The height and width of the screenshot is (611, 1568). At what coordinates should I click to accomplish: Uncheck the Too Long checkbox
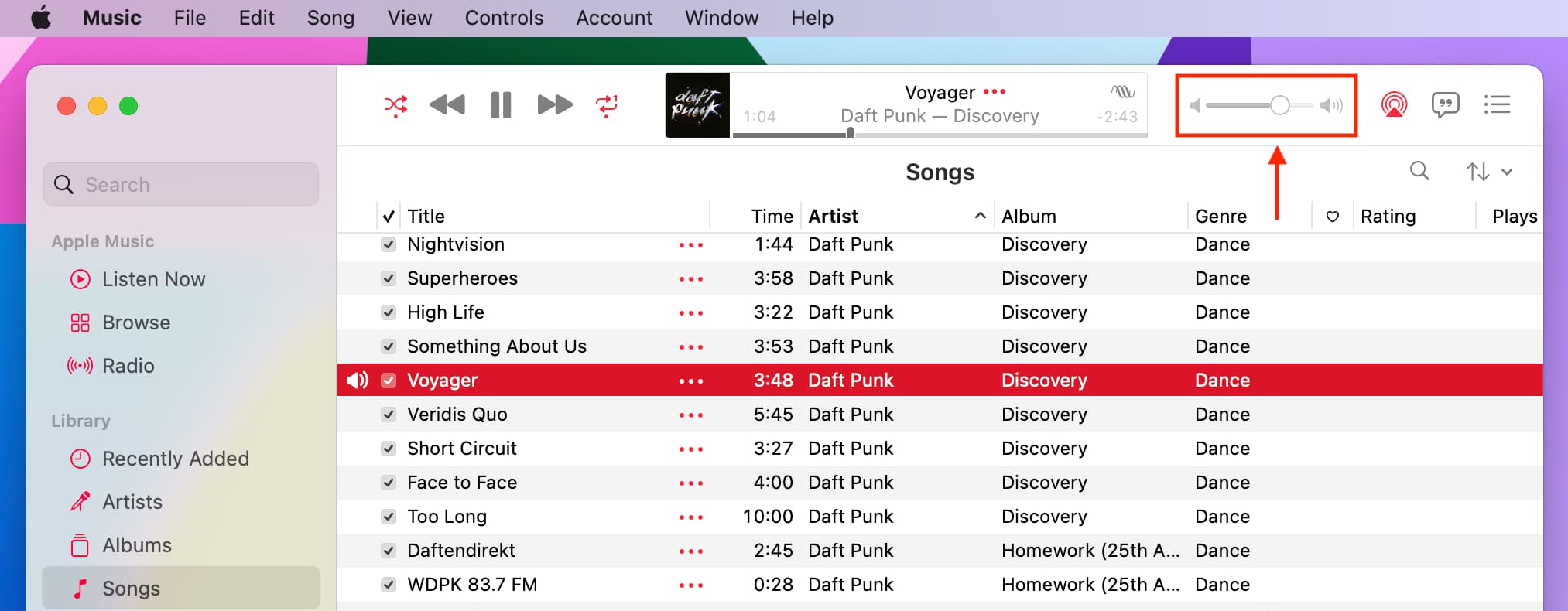(389, 517)
